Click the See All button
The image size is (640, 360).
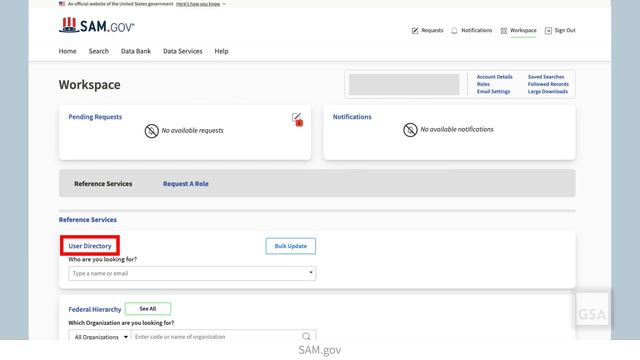coord(148,309)
